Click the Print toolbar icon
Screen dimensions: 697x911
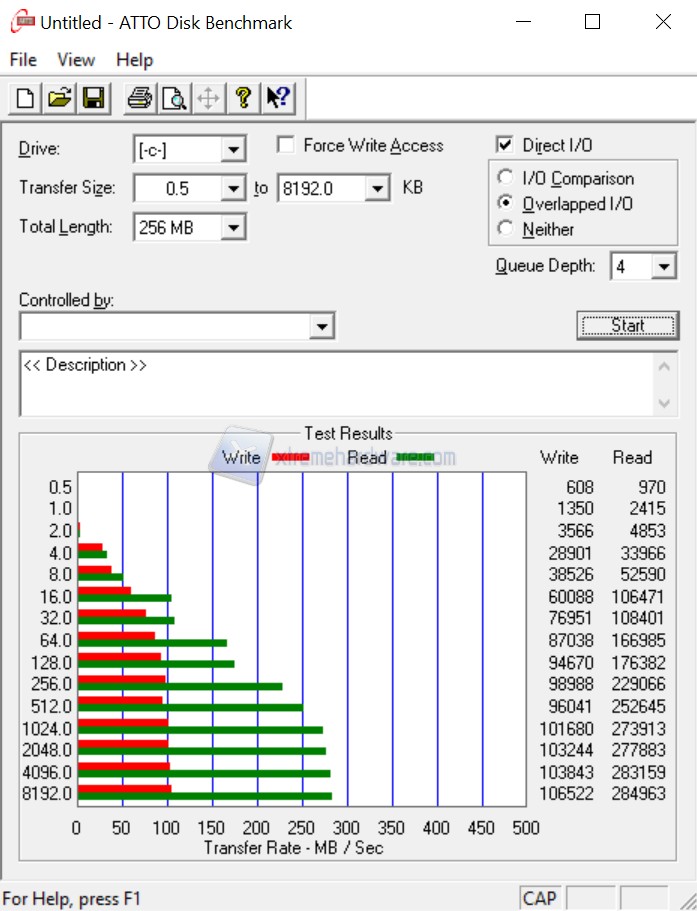(x=140, y=98)
